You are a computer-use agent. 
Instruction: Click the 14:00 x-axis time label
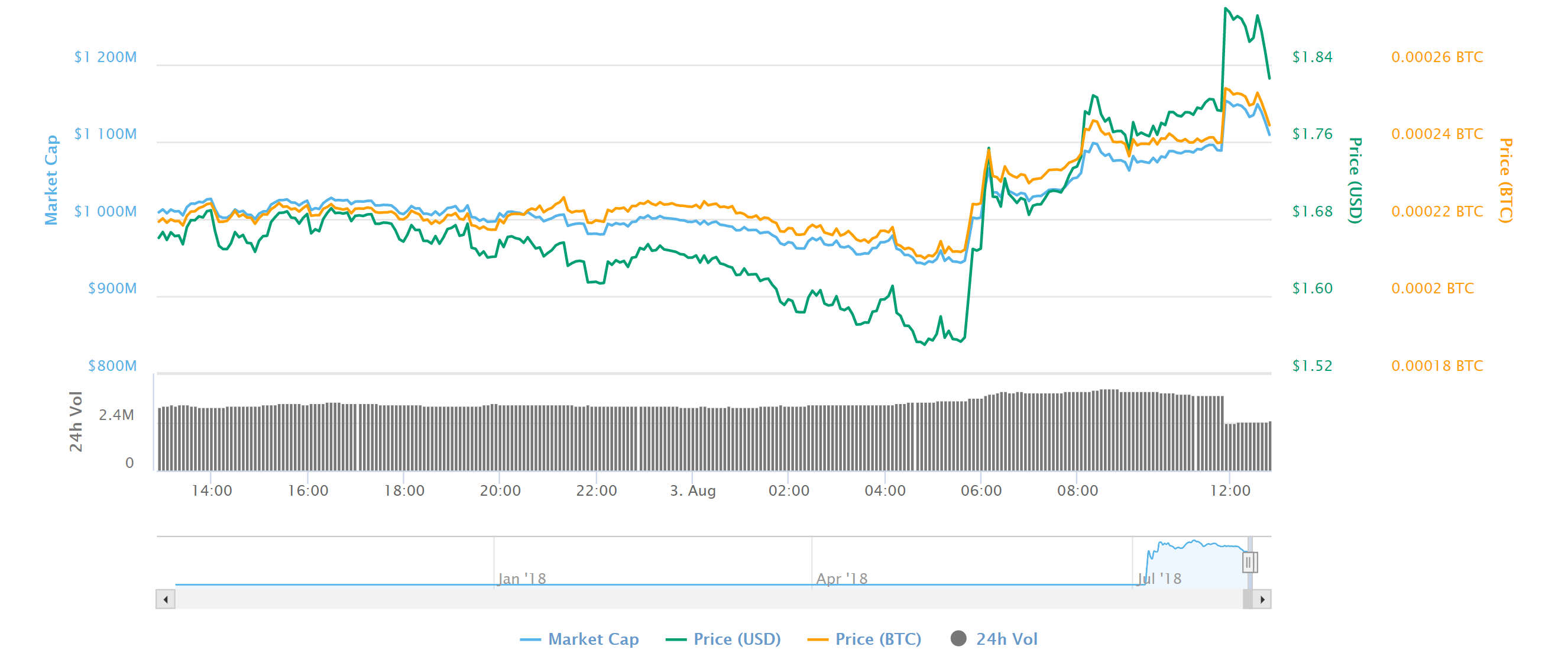click(211, 490)
